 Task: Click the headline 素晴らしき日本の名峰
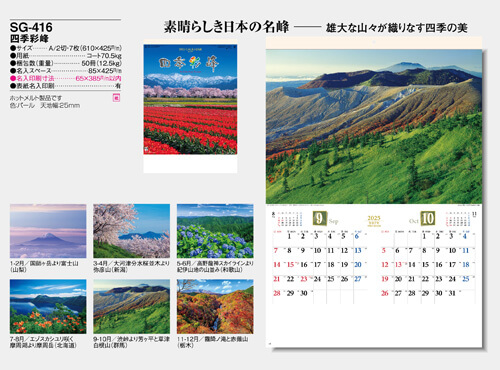point(226,27)
